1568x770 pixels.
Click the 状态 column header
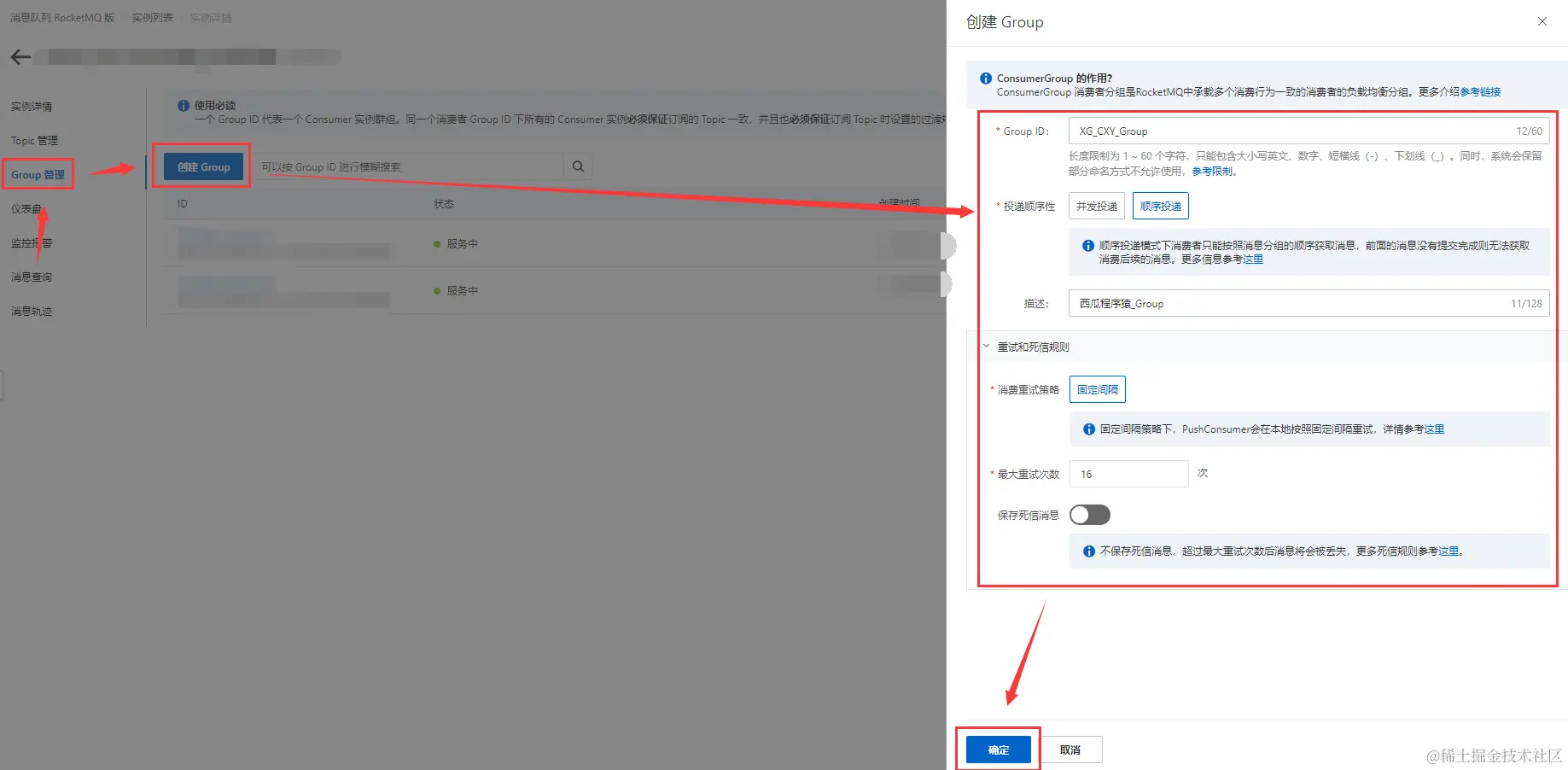444,204
